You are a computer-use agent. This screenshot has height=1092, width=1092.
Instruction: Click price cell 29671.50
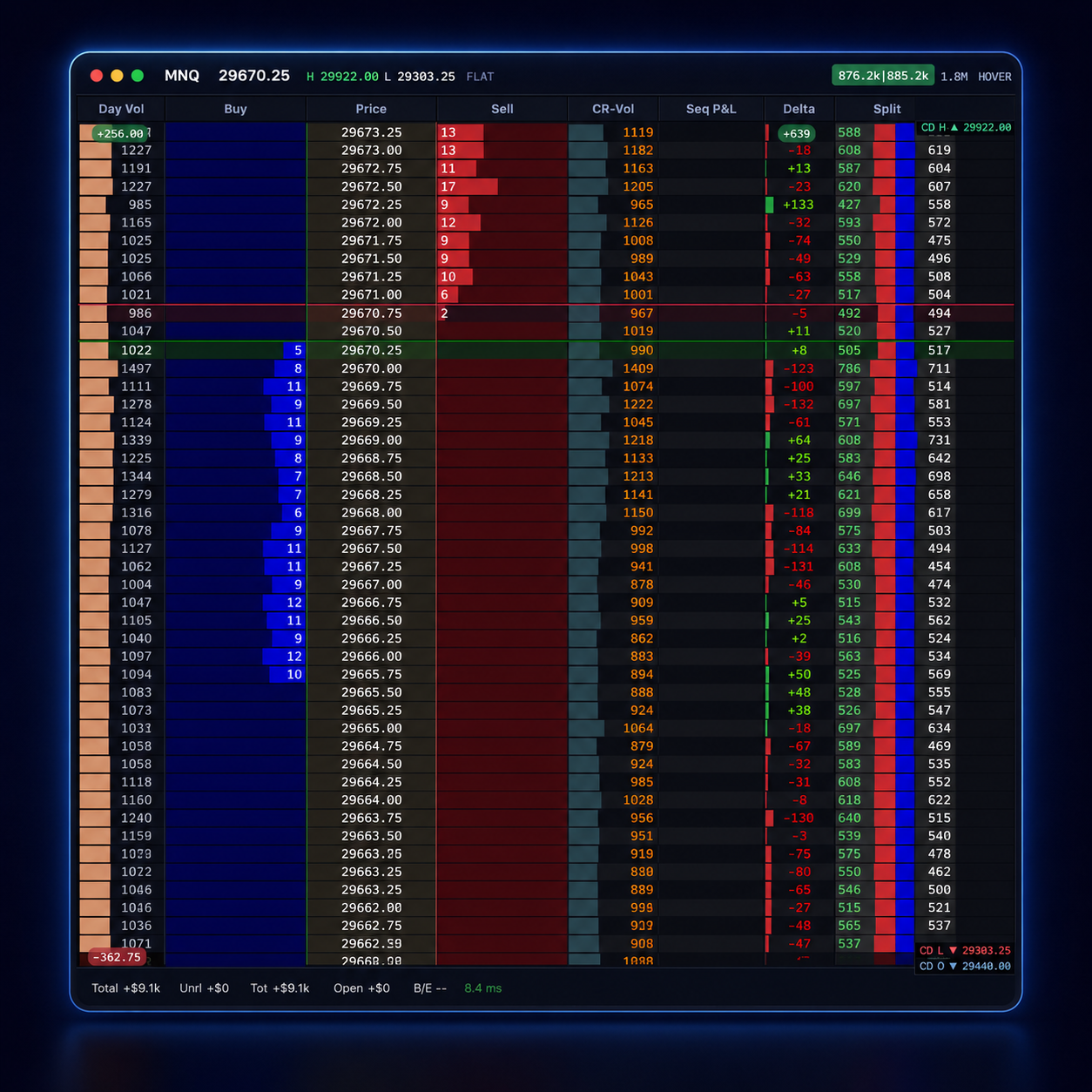pyautogui.click(x=372, y=259)
